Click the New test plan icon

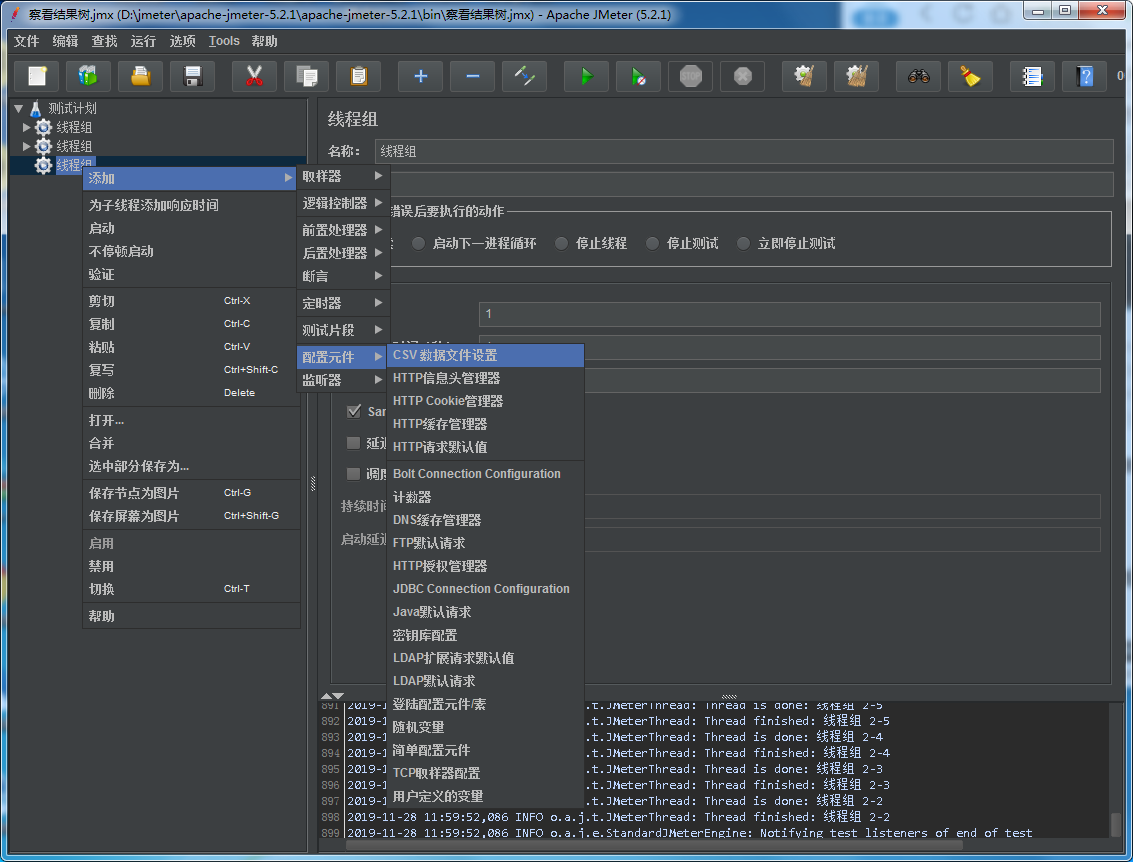pos(37,76)
